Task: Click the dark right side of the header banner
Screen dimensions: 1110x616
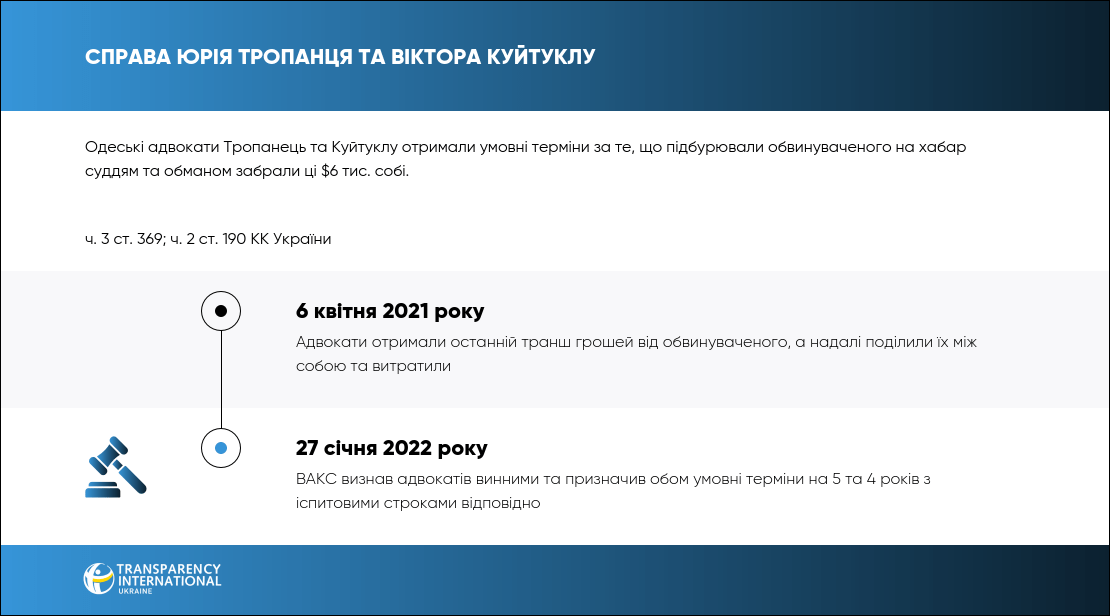Action: [950, 56]
